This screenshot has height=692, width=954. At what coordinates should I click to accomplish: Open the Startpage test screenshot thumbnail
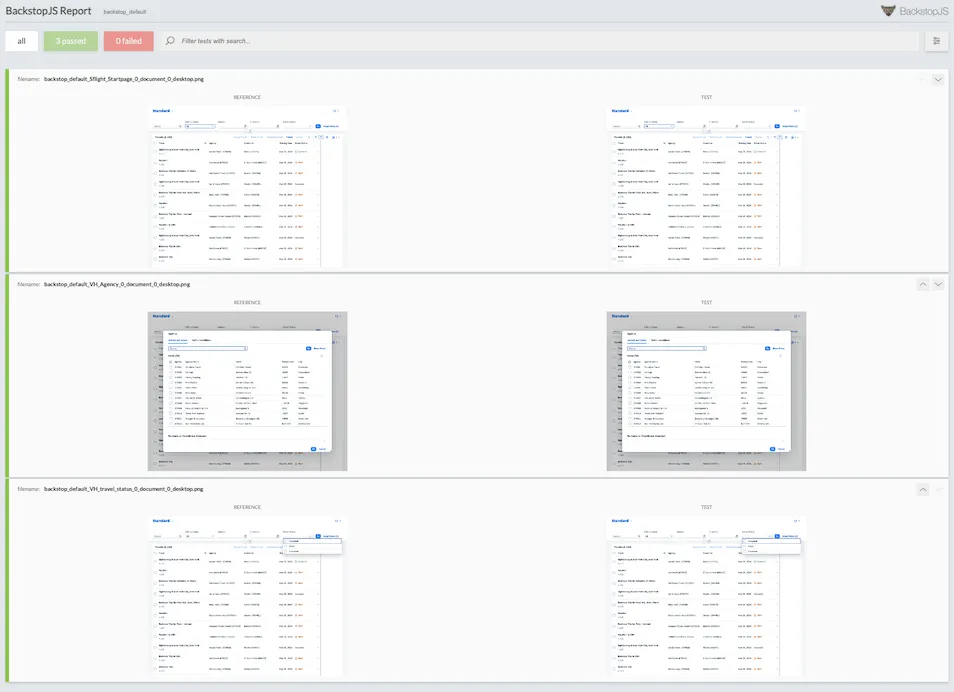(706, 185)
